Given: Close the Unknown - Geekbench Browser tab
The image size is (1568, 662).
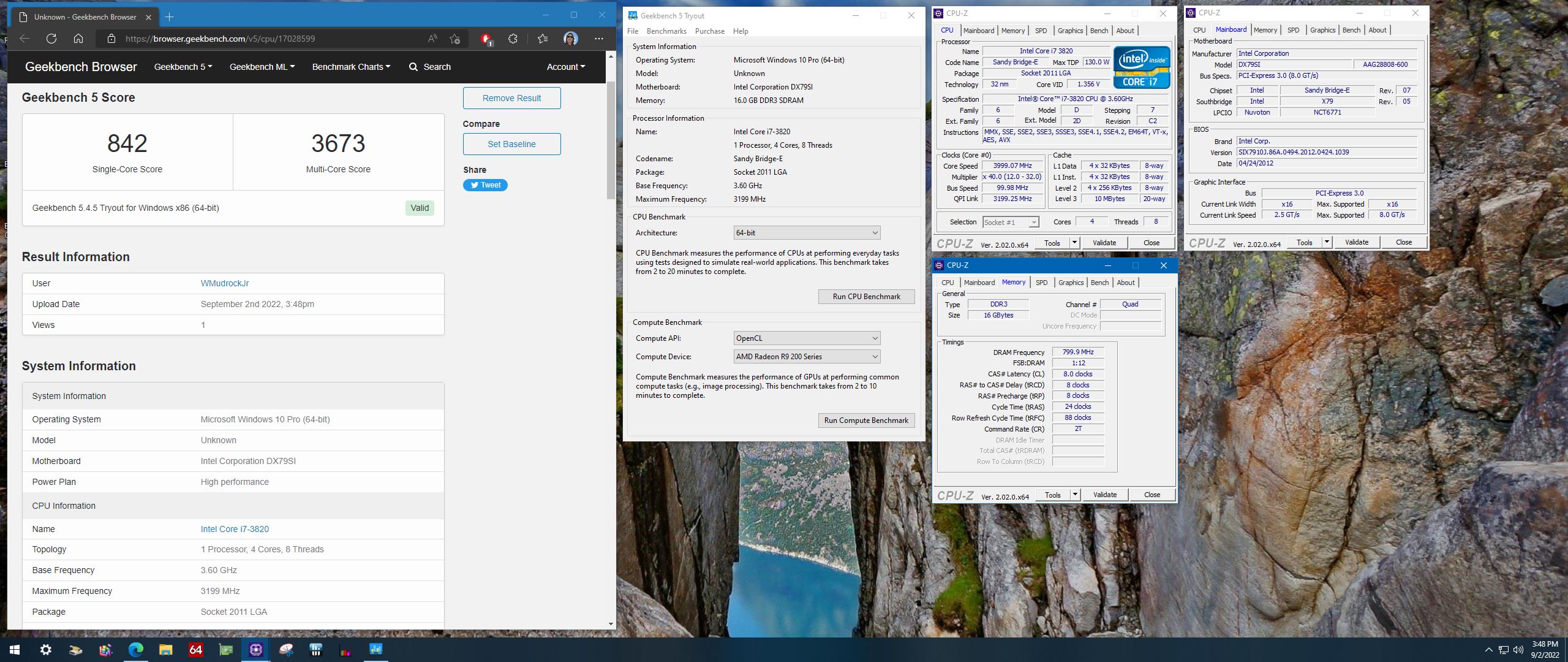Looking at the screenshot, I should coord(148,17).
